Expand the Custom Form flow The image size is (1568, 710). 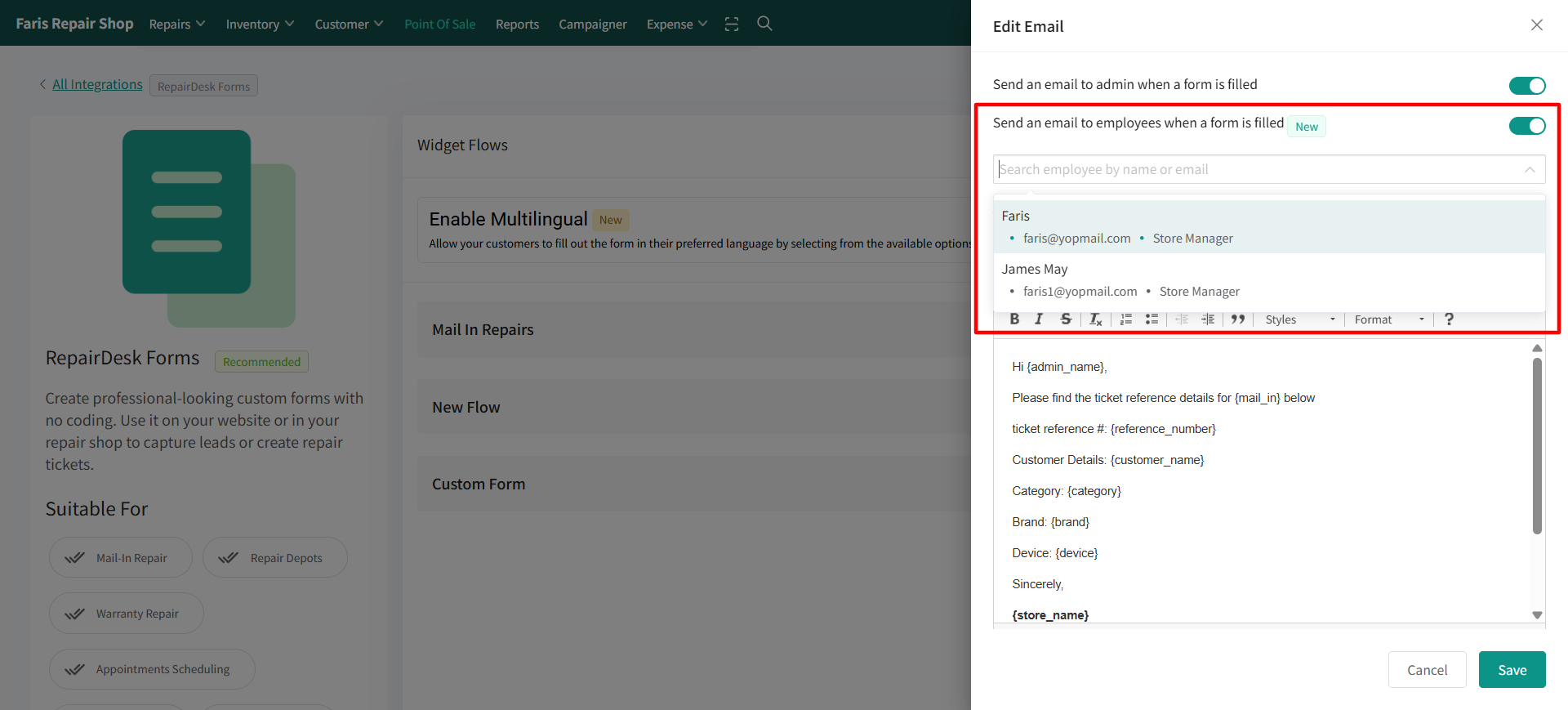click(694, 484)
